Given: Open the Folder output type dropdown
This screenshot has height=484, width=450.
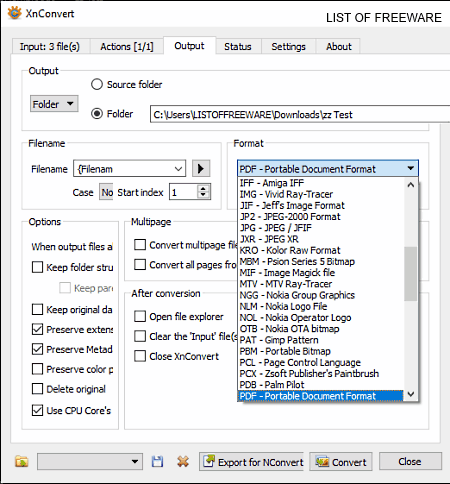Looking at the screenshot, I should 54,104.
